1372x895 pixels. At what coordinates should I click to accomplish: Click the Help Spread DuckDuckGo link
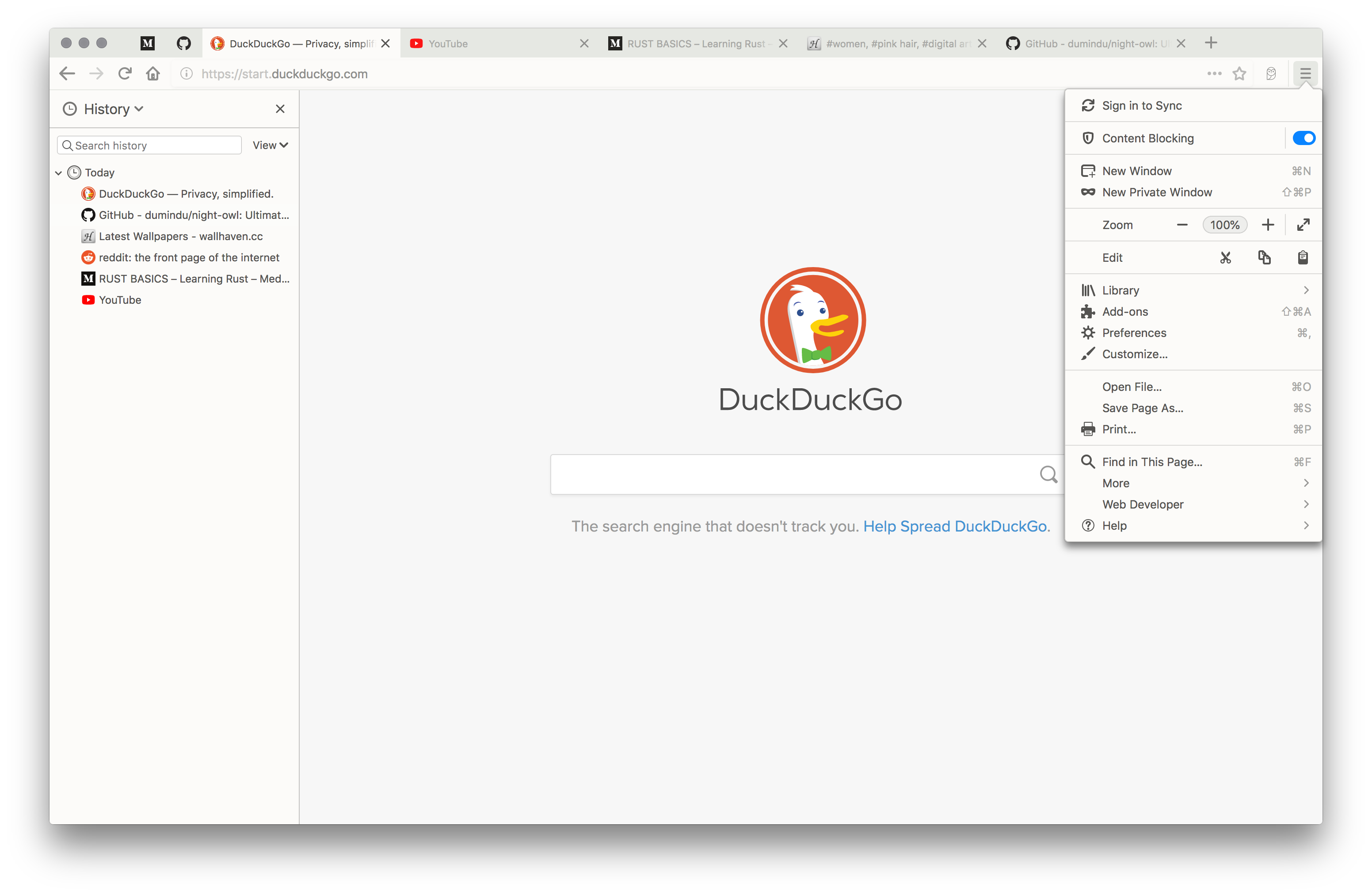(x=956, y=526)
